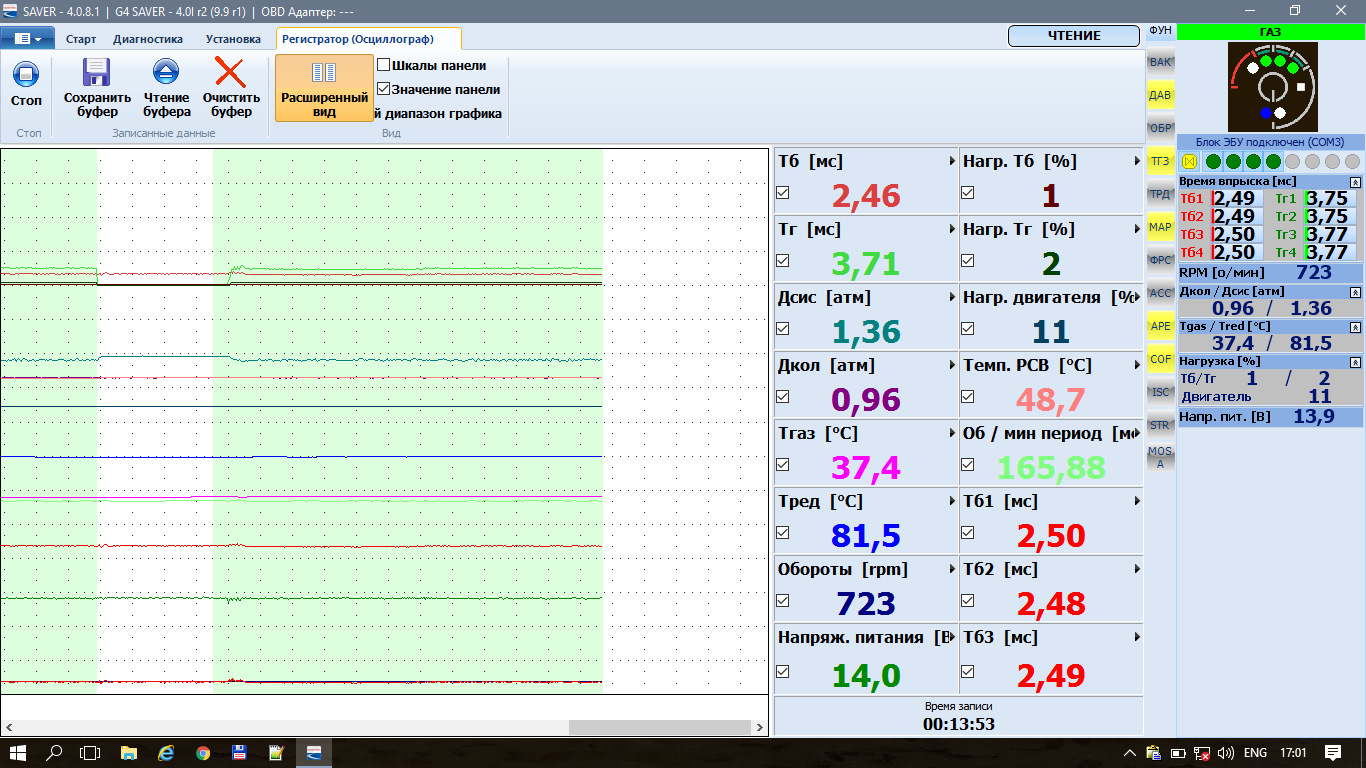This screenshot has width=1366, height=768.
Task: Open the Тб [мс] parameter dropdown arrow
Action: pyautogui.click(x=951, y=161)
